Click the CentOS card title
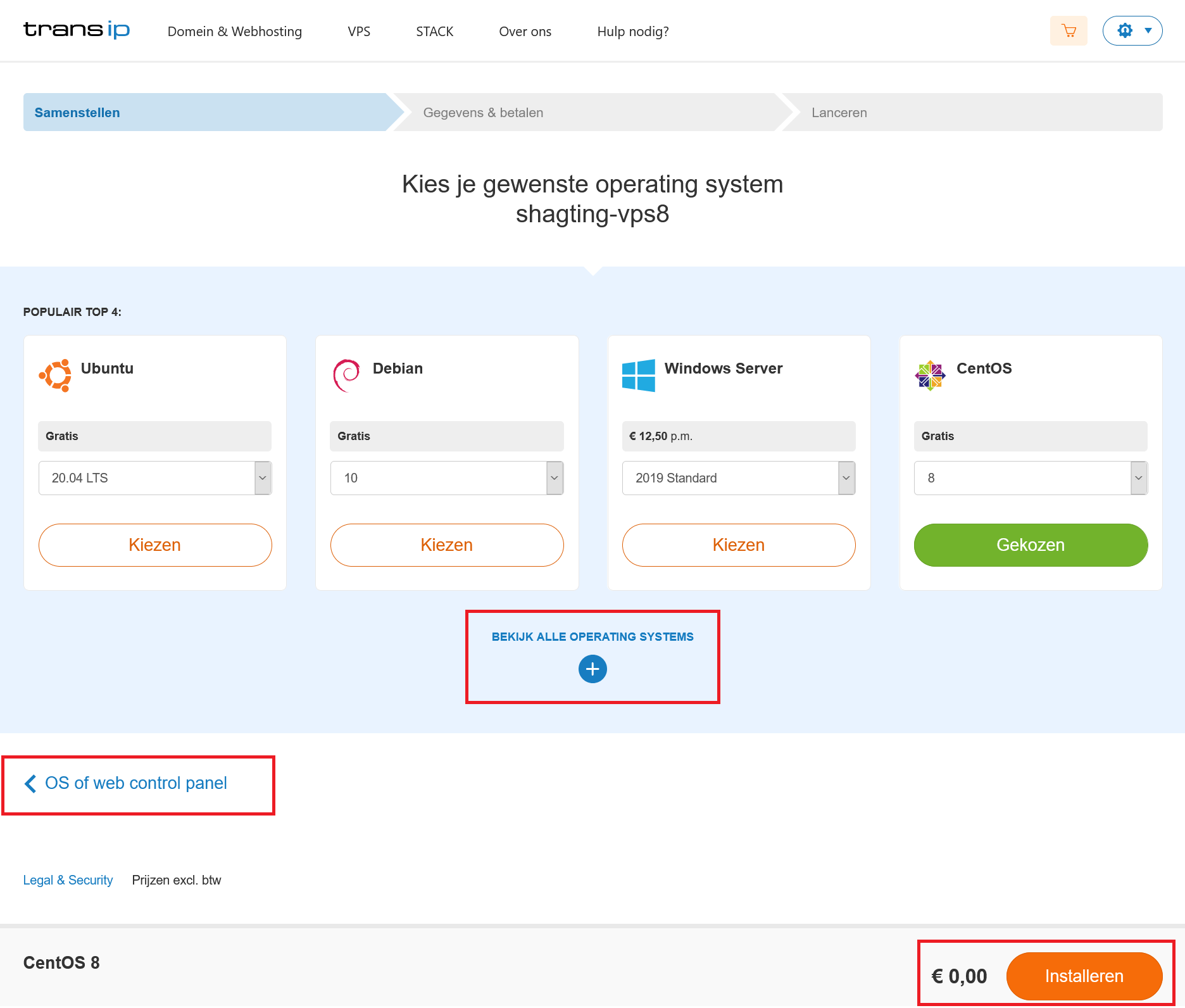This screenshot has width=1185, height=1008. tap(984, 369)
